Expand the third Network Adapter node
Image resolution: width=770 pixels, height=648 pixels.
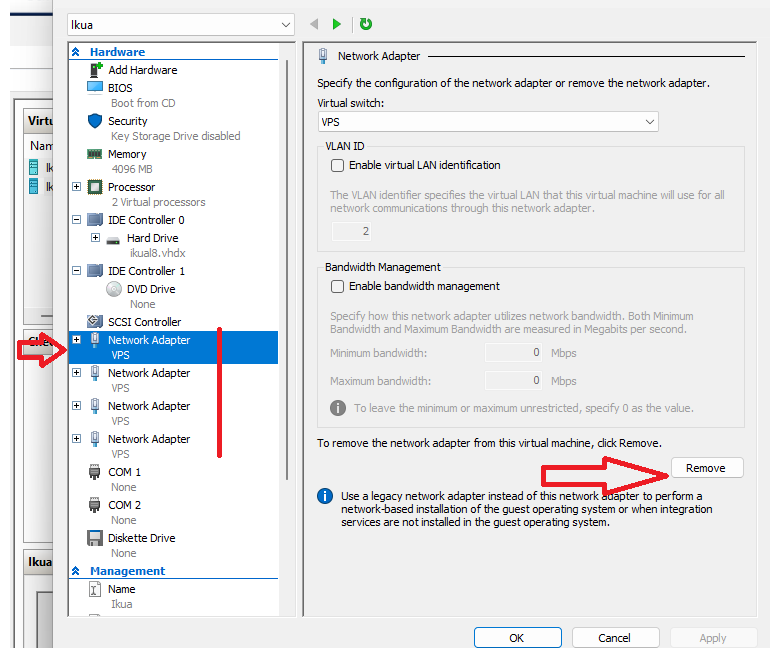coord(77,405)
